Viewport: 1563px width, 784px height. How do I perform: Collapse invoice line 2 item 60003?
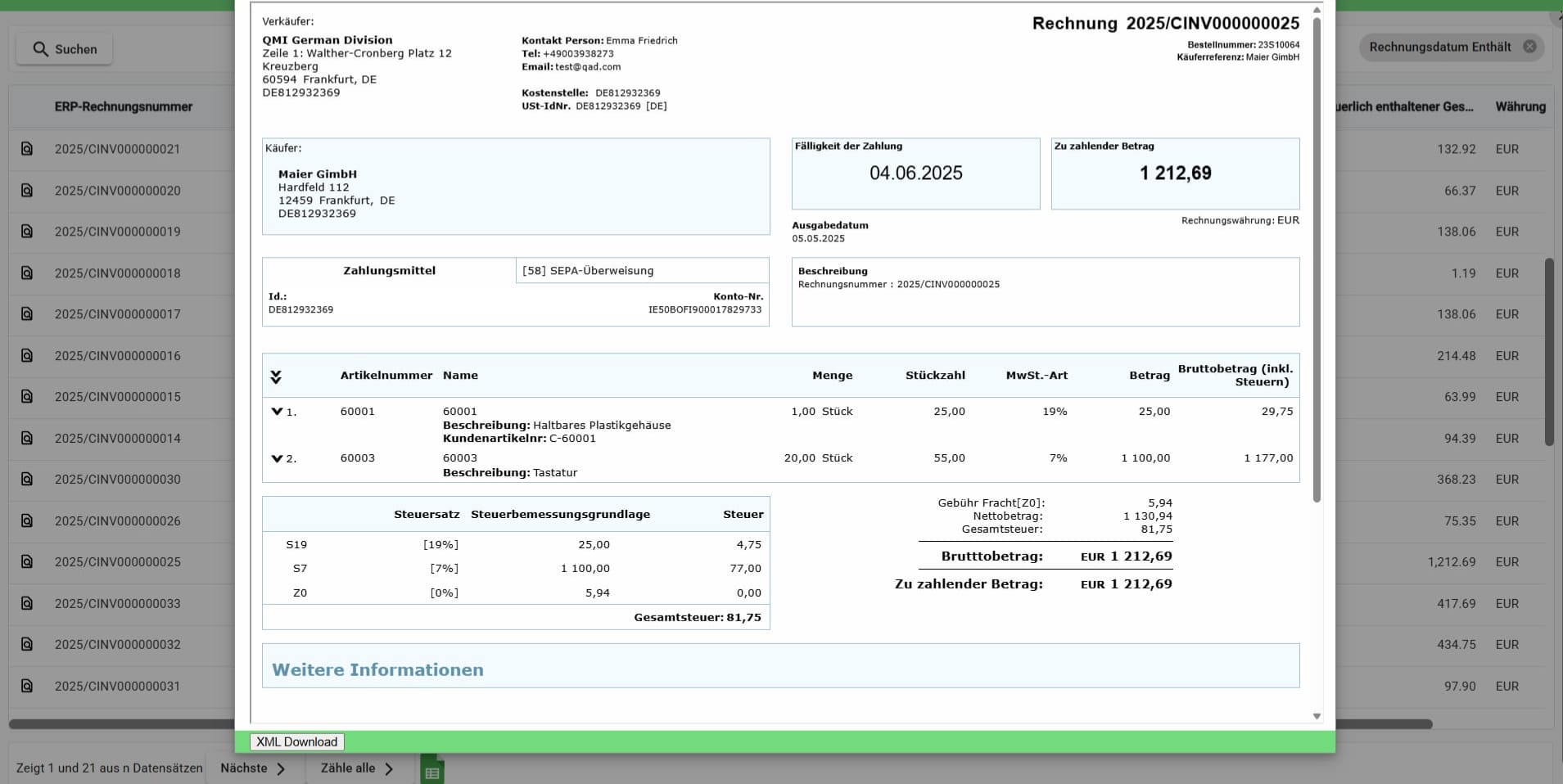click(277, 458)
